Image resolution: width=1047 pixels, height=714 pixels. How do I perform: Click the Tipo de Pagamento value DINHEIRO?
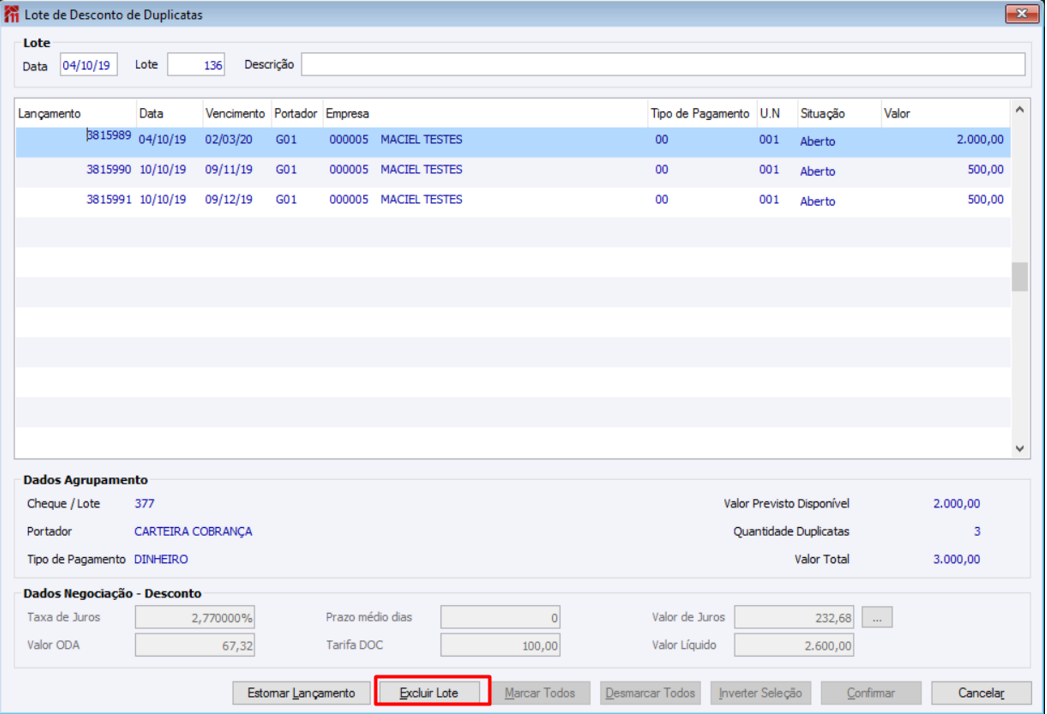tap(161, 560)
